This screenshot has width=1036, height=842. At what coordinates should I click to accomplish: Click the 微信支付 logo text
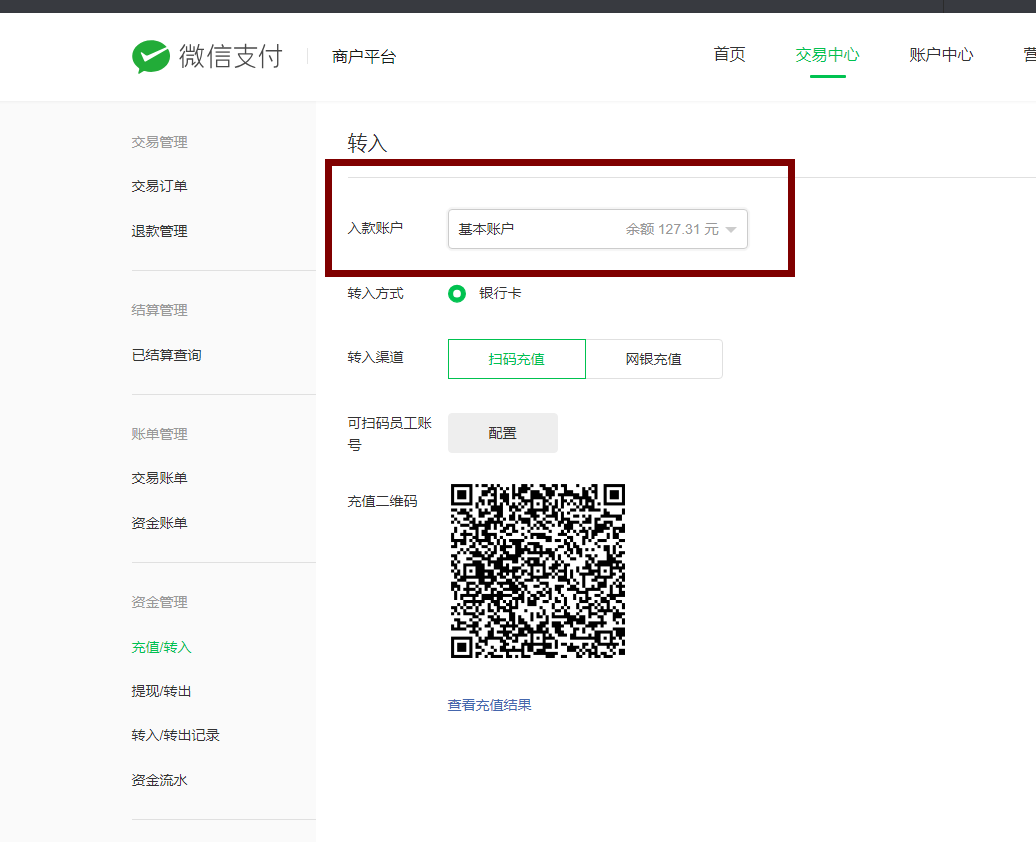[x=231, y=56]
